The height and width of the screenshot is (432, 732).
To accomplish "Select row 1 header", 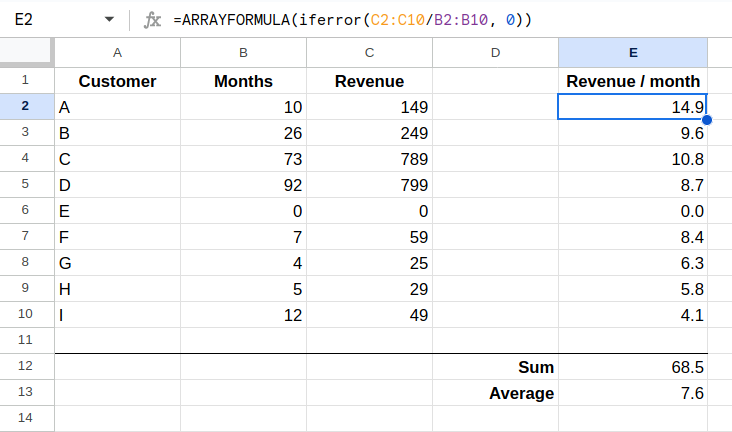I will 25,80.
